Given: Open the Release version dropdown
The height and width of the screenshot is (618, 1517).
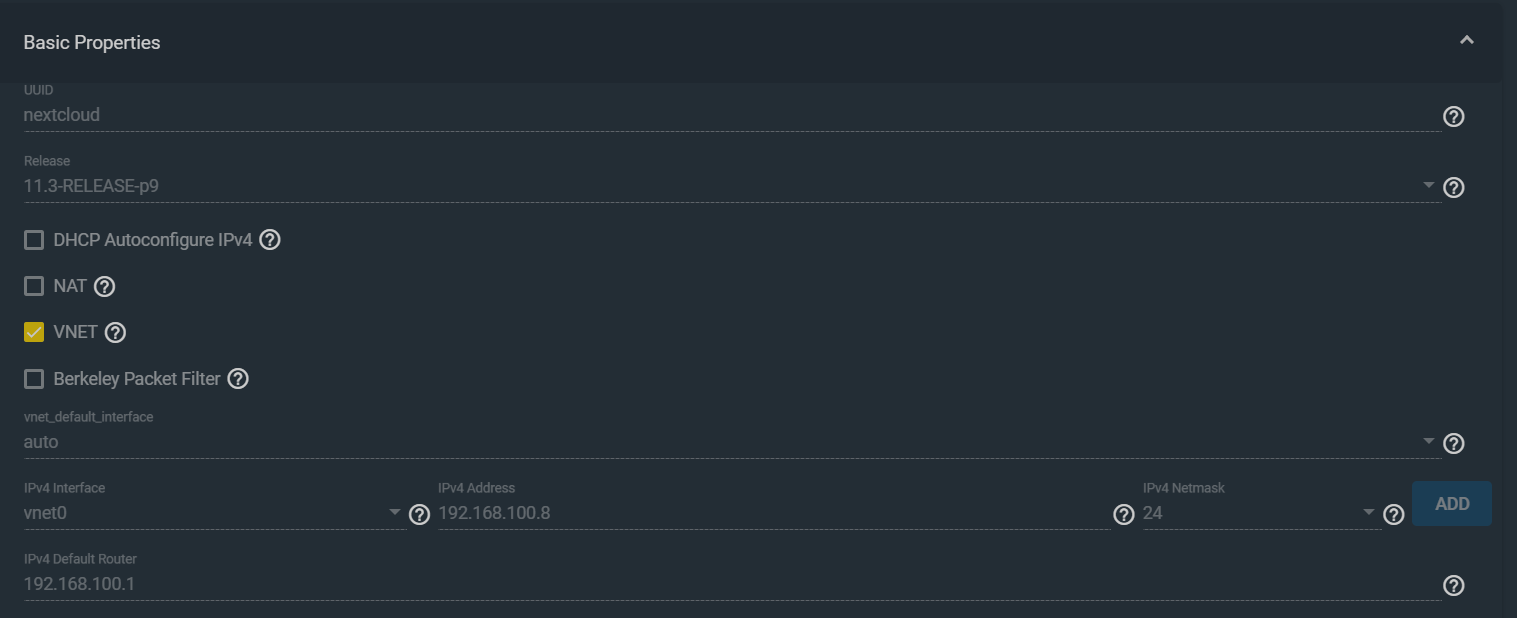Looking at the screenshot, I should 732,185.
